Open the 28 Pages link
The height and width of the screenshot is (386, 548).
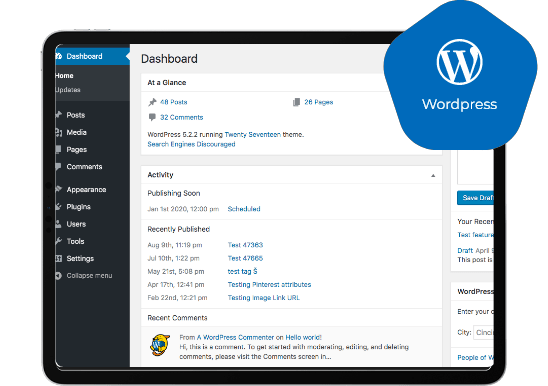coord(319,102)
